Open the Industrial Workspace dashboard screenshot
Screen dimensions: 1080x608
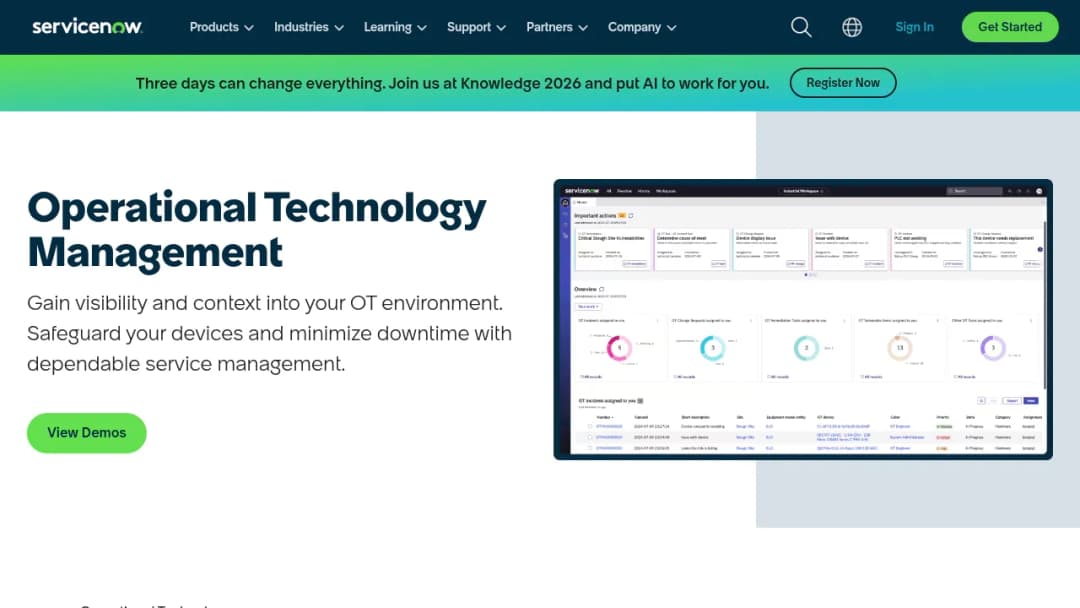[803, 319]
